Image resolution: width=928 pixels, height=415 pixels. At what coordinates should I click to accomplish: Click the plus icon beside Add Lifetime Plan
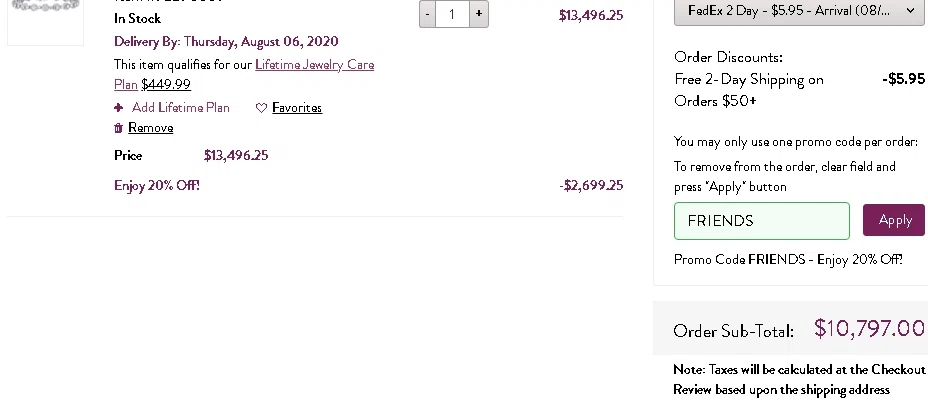click(x=119, y=108)
